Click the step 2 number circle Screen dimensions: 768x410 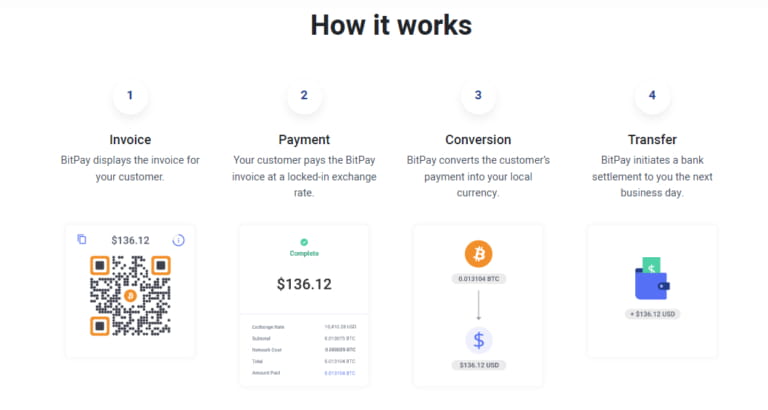tap(304, 96)
